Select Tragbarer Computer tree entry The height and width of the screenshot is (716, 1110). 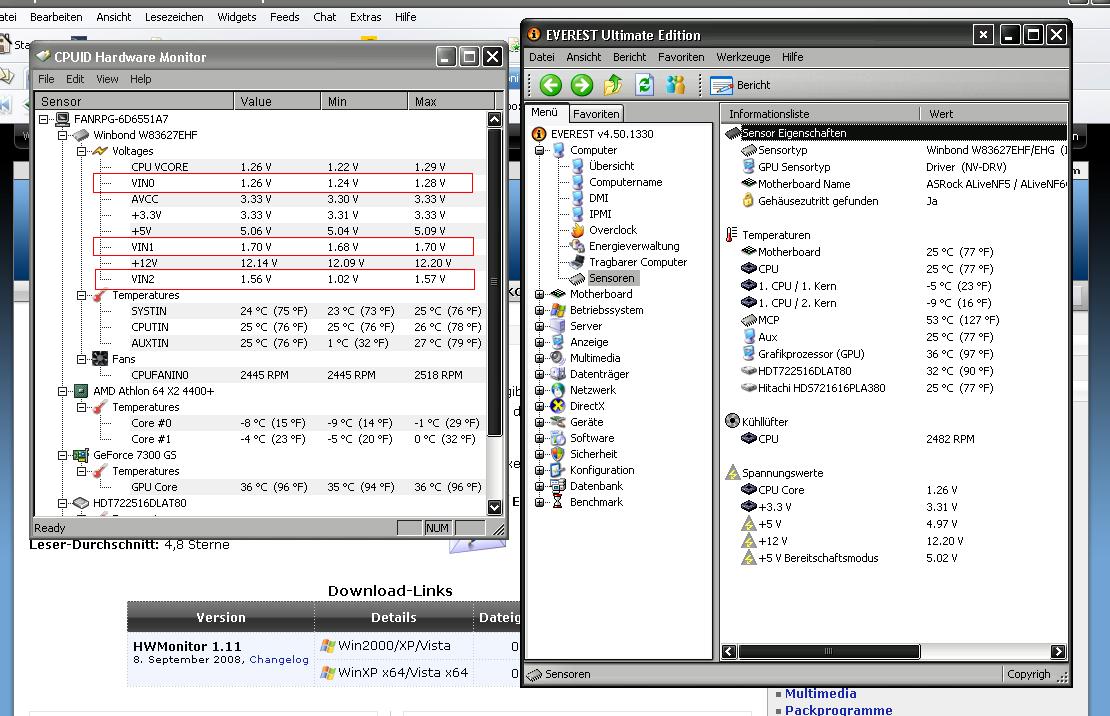(x=638, y=262)
